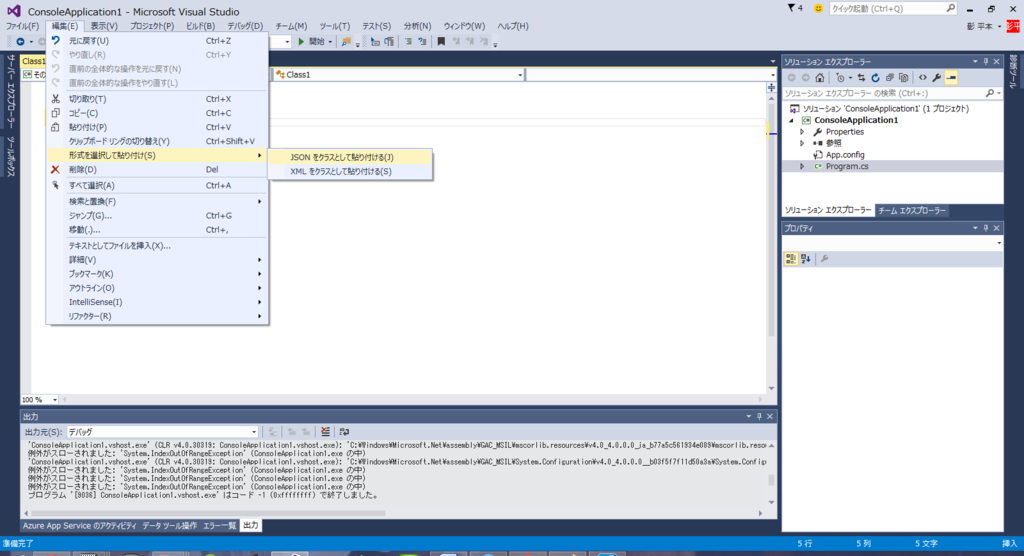
Task: Click the comment-out lines toolbar icon
Action: point(408,41)
